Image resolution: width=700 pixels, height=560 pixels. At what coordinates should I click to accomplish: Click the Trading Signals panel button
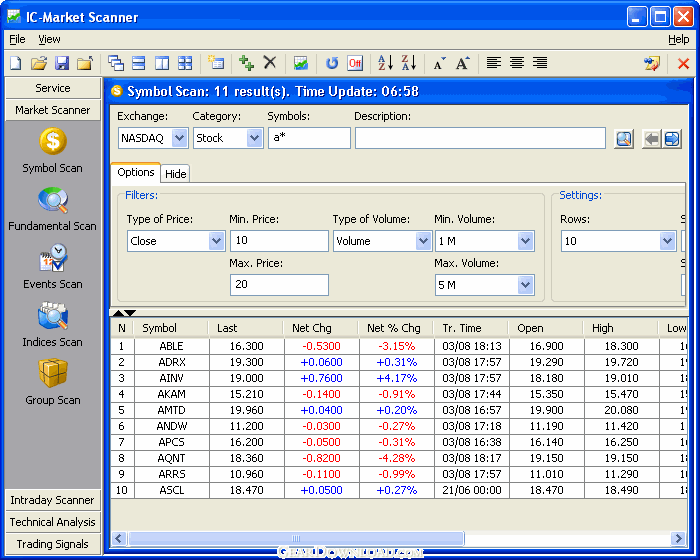point(53,544)
